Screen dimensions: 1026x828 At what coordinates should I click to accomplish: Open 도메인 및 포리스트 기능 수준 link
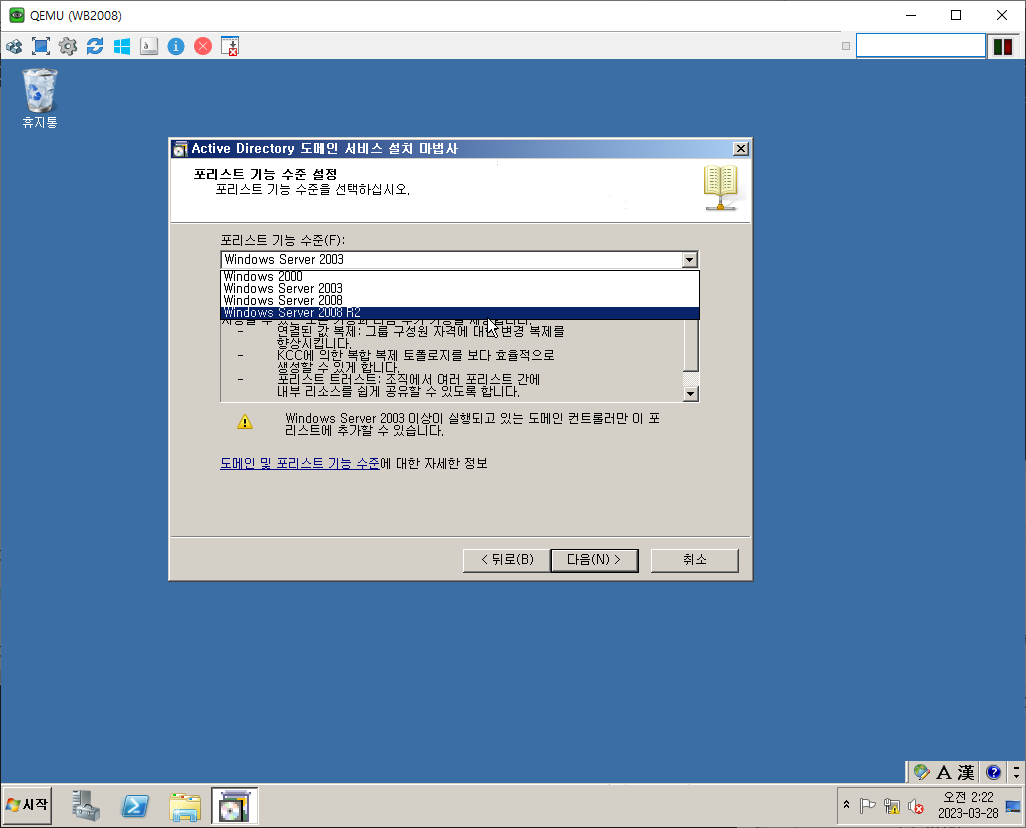click(300, 463)
